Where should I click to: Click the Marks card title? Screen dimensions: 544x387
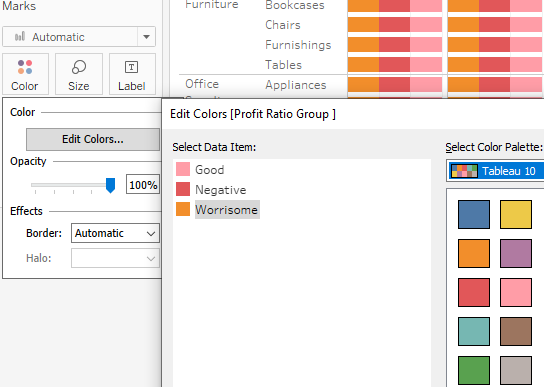coord(19,6)
